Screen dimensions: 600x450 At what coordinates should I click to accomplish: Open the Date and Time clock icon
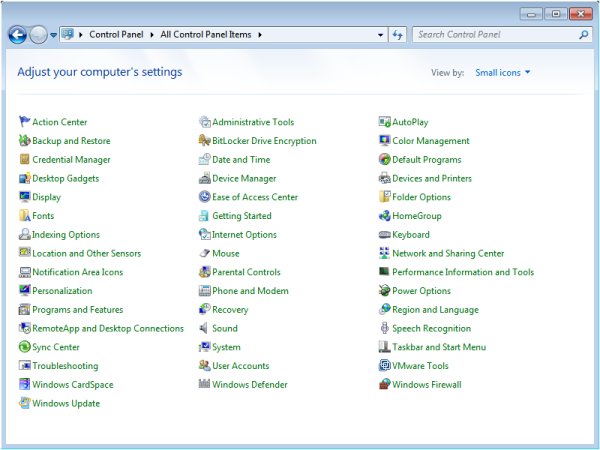click(x=205, y=159)
